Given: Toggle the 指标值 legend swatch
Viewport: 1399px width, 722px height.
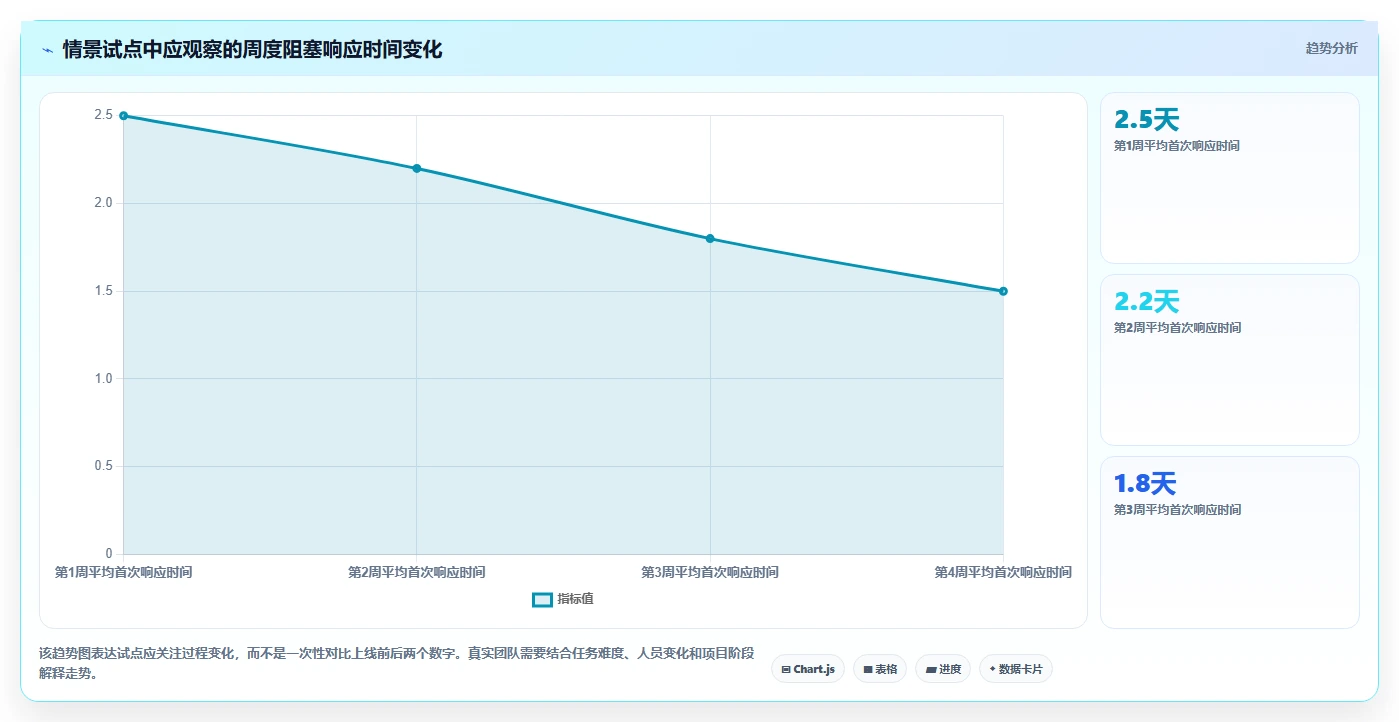Looking at the screenshot, I should coord(542,599).
